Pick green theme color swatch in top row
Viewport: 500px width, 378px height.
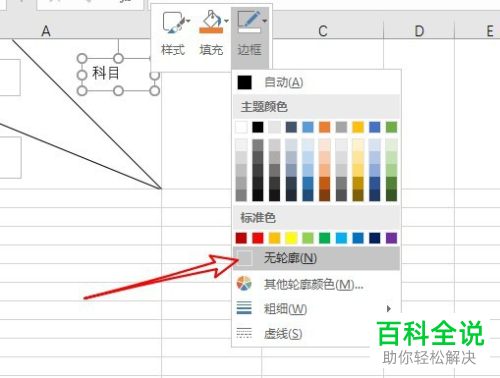(391, 127)
